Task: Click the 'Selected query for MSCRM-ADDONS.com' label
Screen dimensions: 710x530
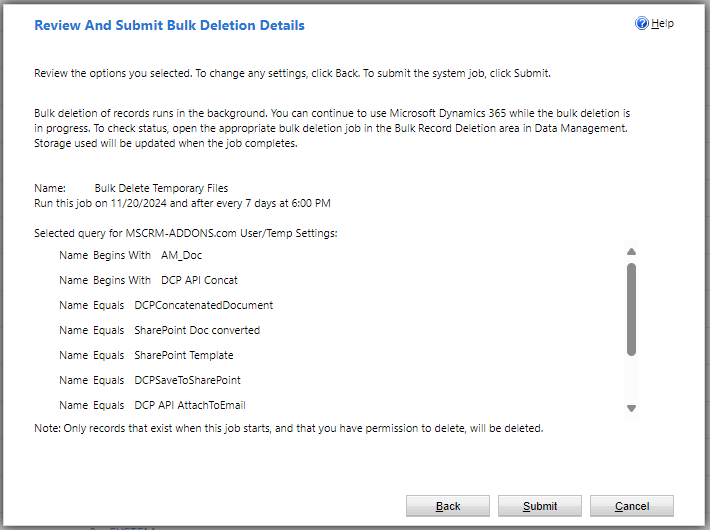Action: (x=186, y=233)
